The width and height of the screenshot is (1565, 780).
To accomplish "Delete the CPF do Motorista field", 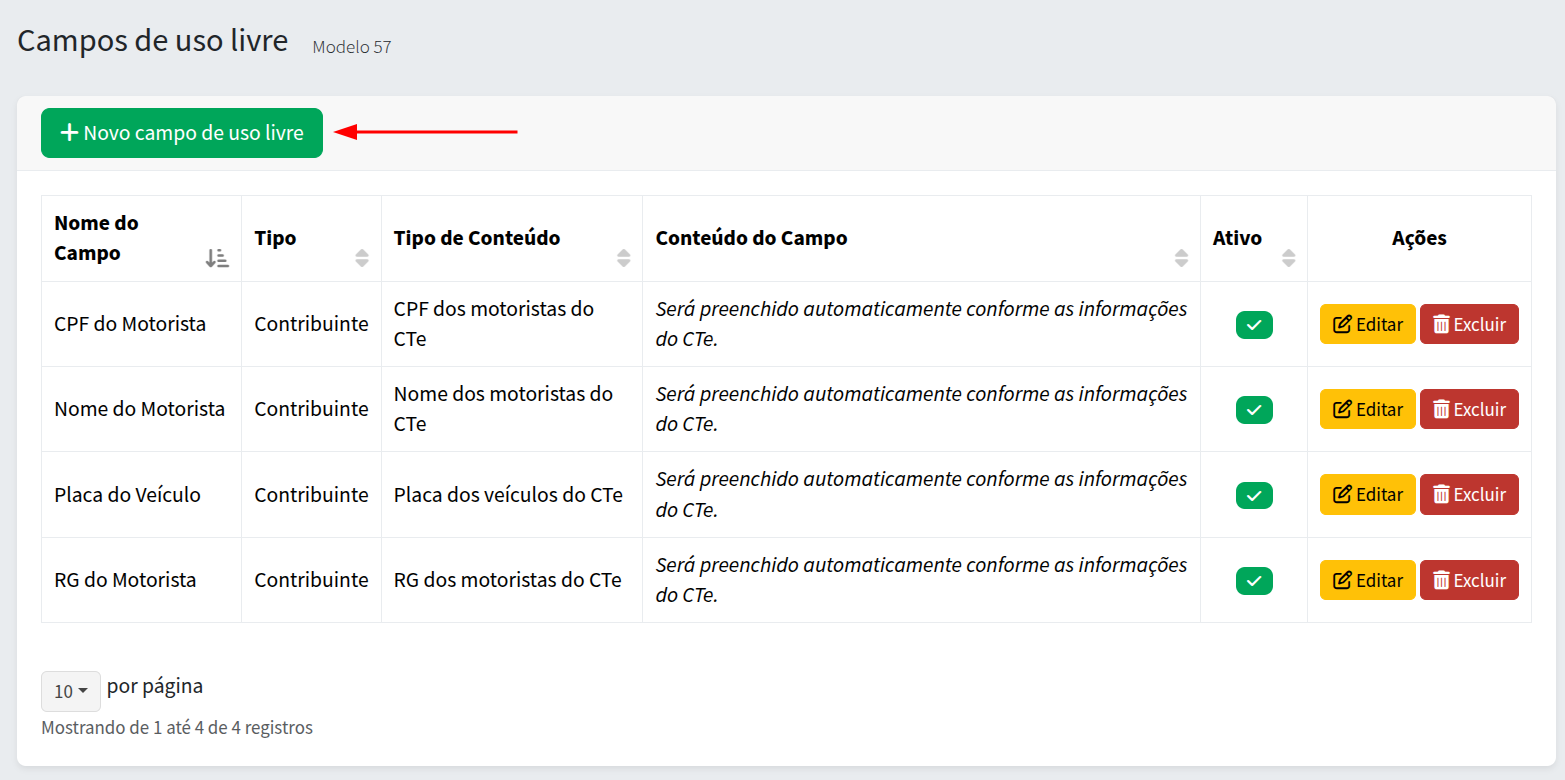I will point(1469,324).
